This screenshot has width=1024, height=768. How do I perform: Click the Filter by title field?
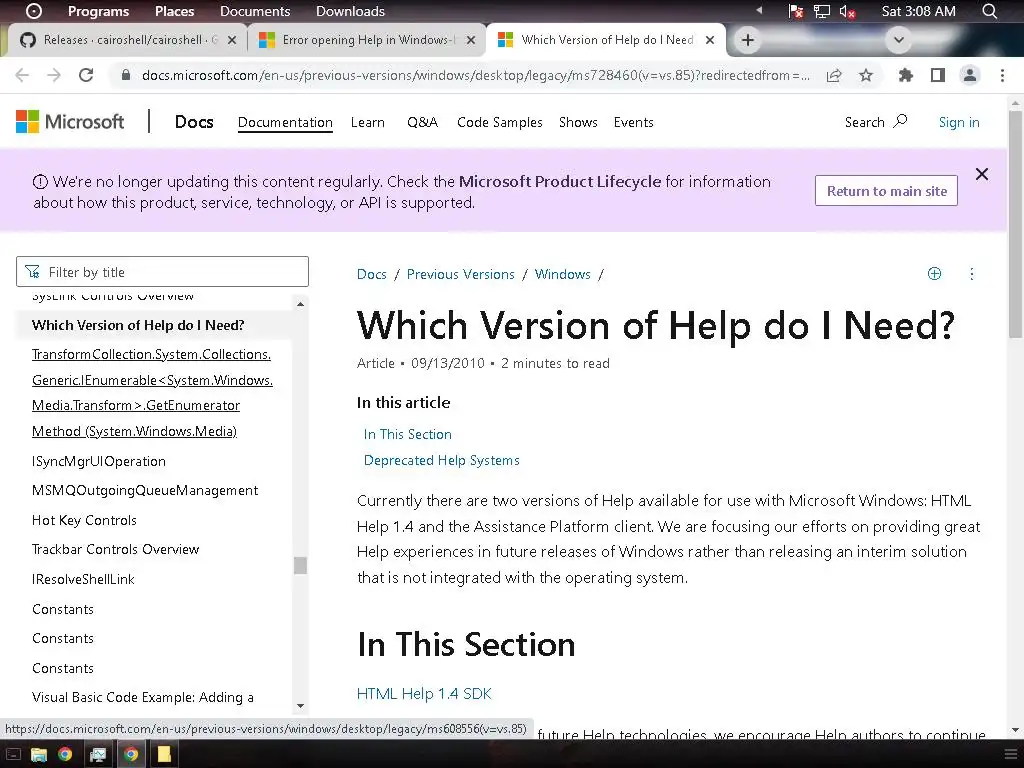pyautogui.click(x=162, y=272)
